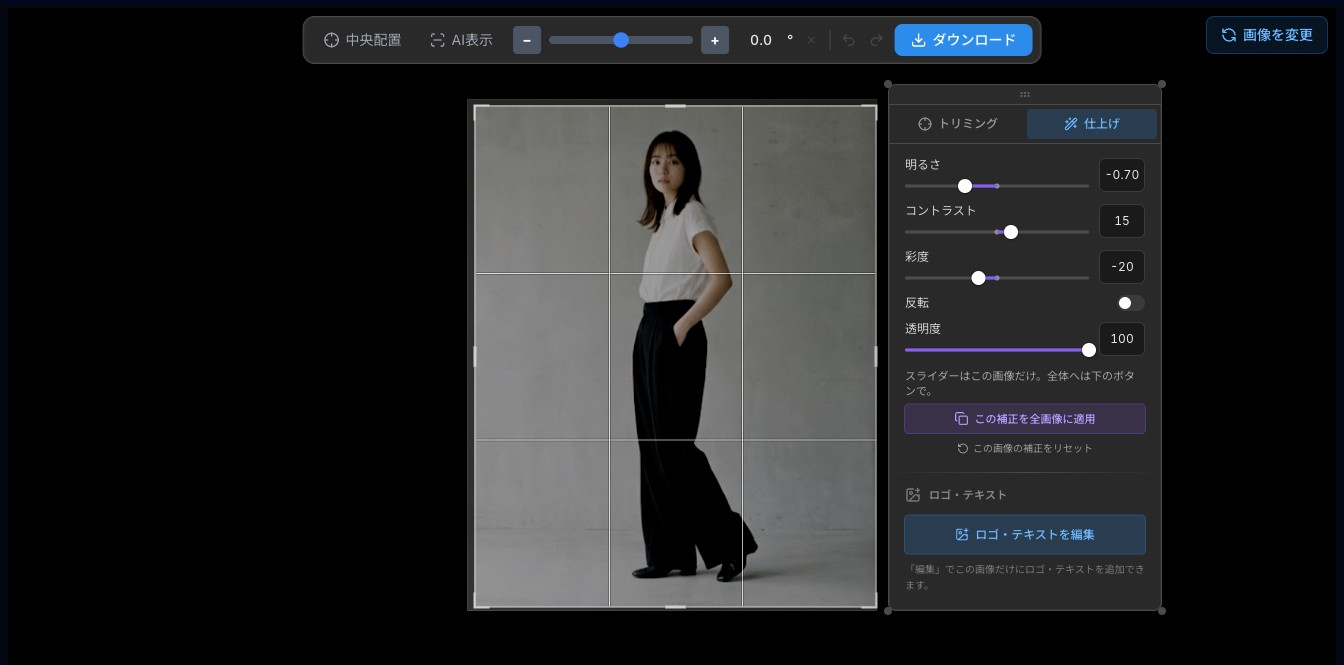Click the 中央配置 center alignment button
Viewport: 1344px width, 665px height.
pos(362,40)
